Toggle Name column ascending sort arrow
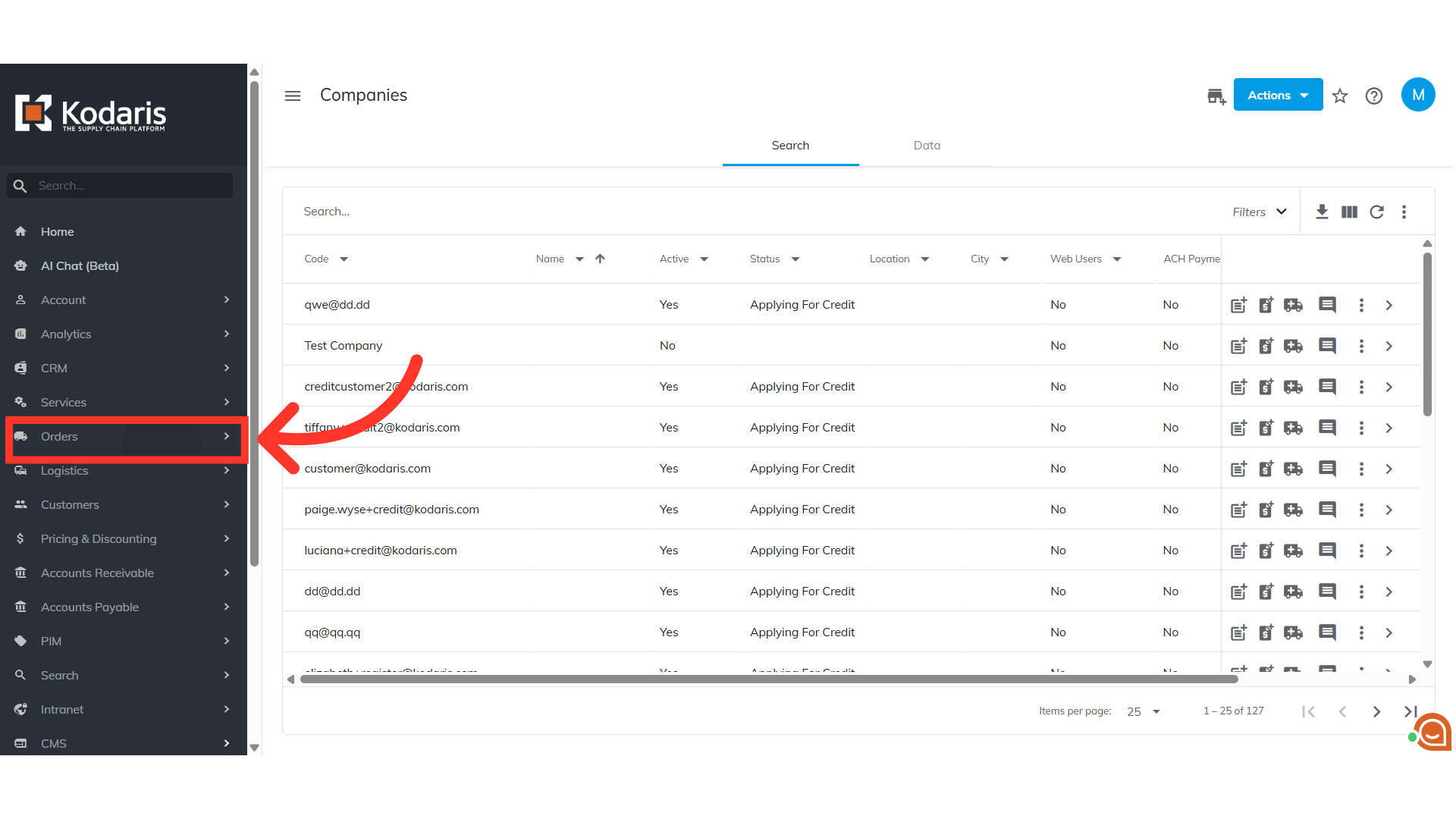This screenshot has height=819, width=1456. [x=600, y=259]
